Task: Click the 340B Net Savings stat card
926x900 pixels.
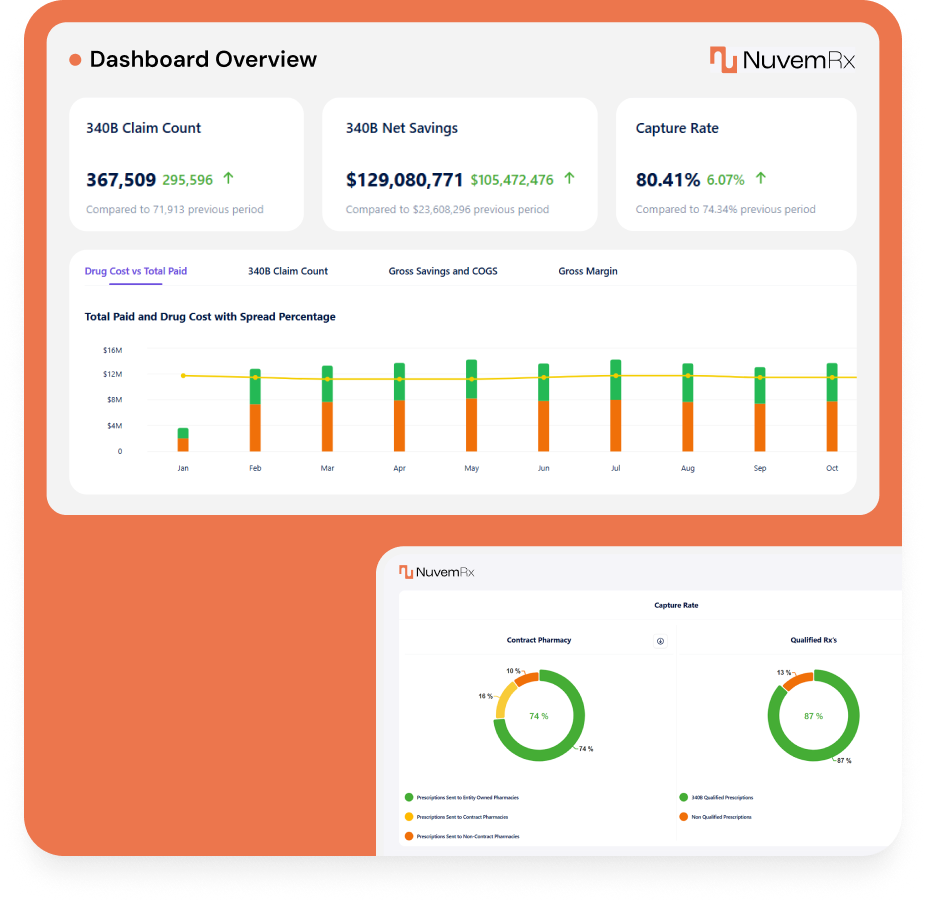Action: point(460,163)
